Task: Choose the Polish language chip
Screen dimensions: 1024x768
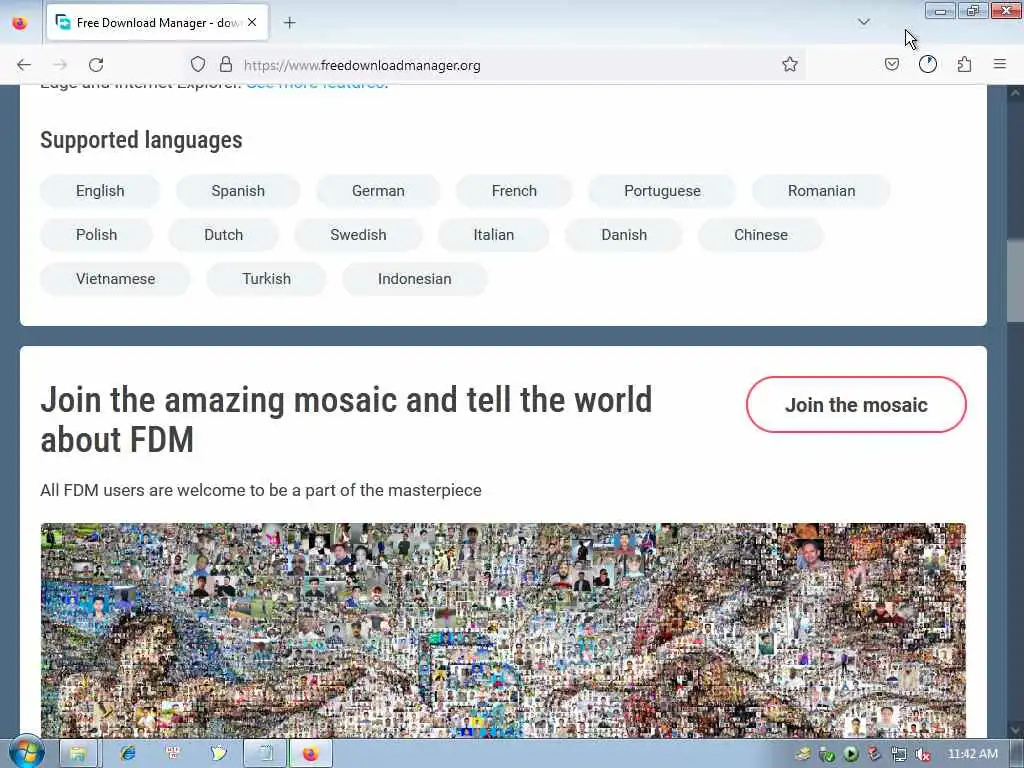Action: tap(97, 234)
